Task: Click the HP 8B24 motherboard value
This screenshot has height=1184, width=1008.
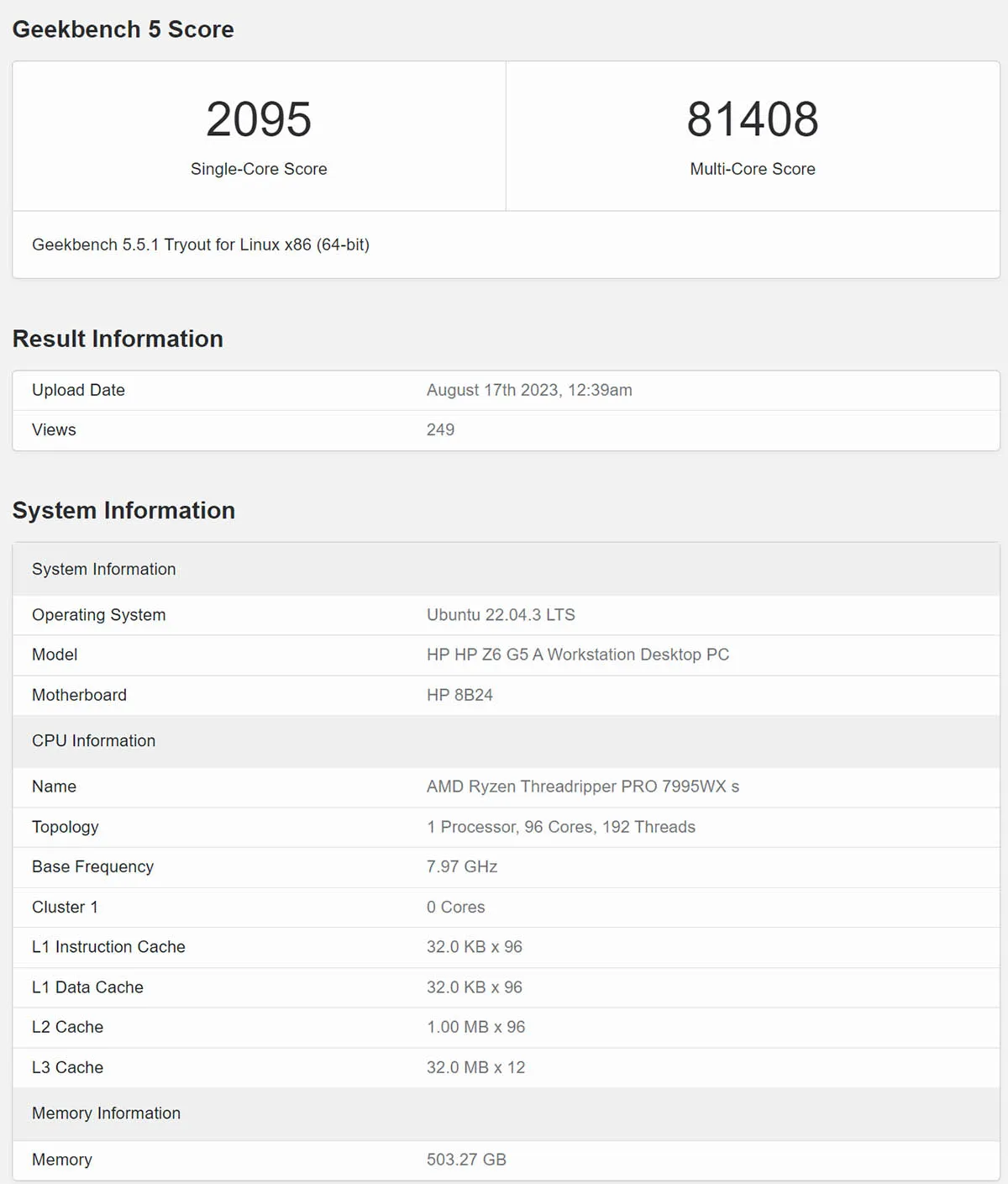Action: pyautogui.click(x=459, y=695)
